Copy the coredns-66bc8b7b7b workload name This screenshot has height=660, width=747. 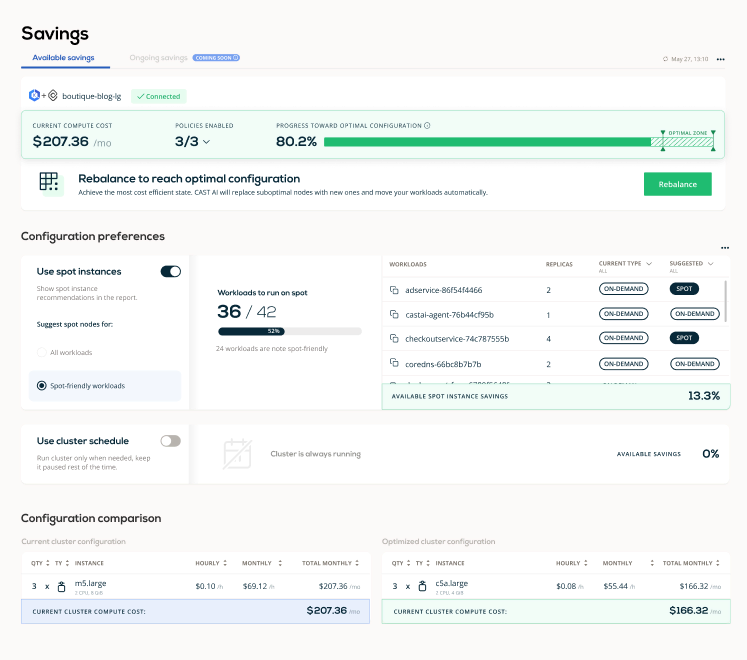[395, 364]
